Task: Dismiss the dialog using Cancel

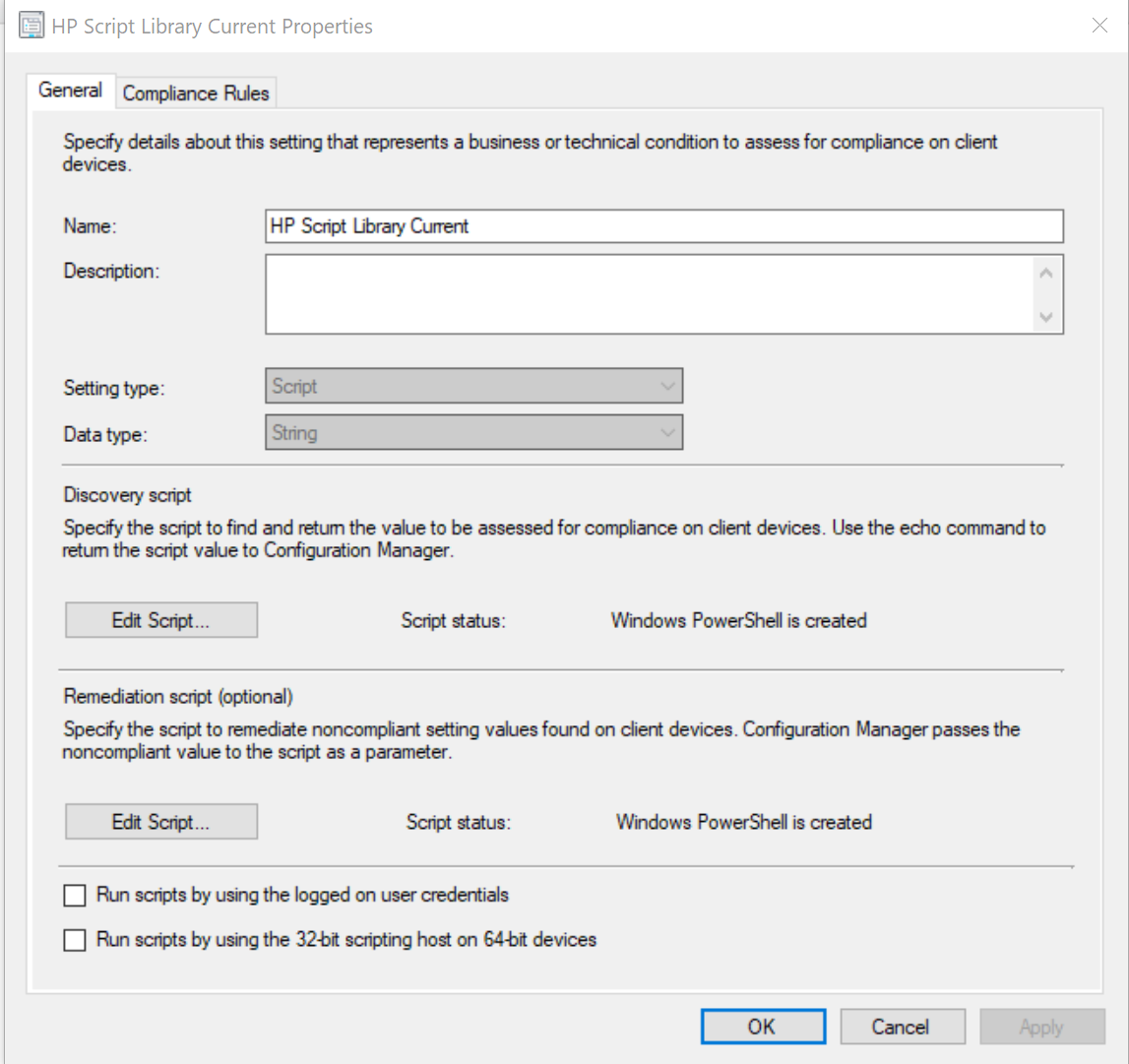Action: tap(902, 1026)
